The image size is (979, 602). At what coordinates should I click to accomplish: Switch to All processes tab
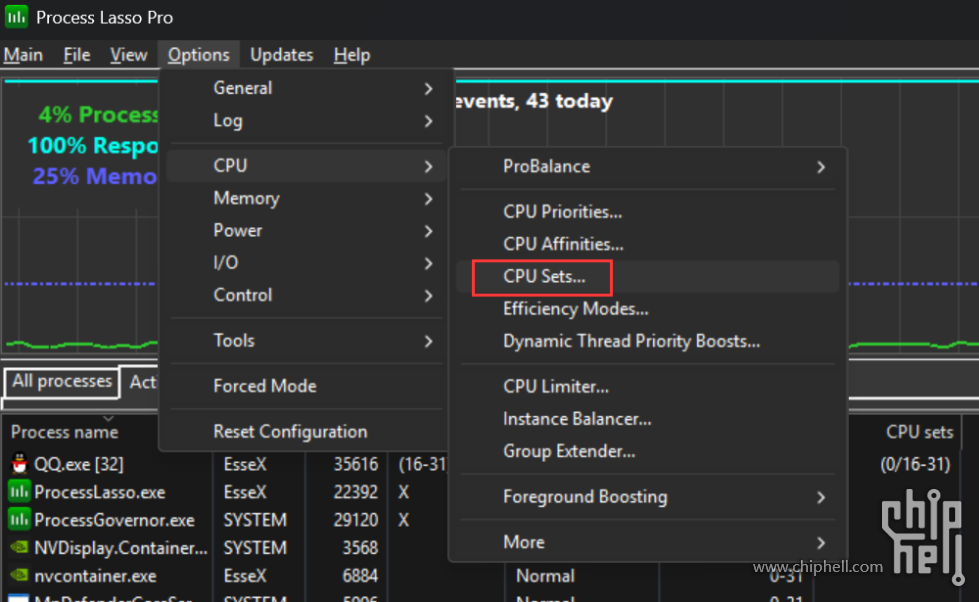62,382
